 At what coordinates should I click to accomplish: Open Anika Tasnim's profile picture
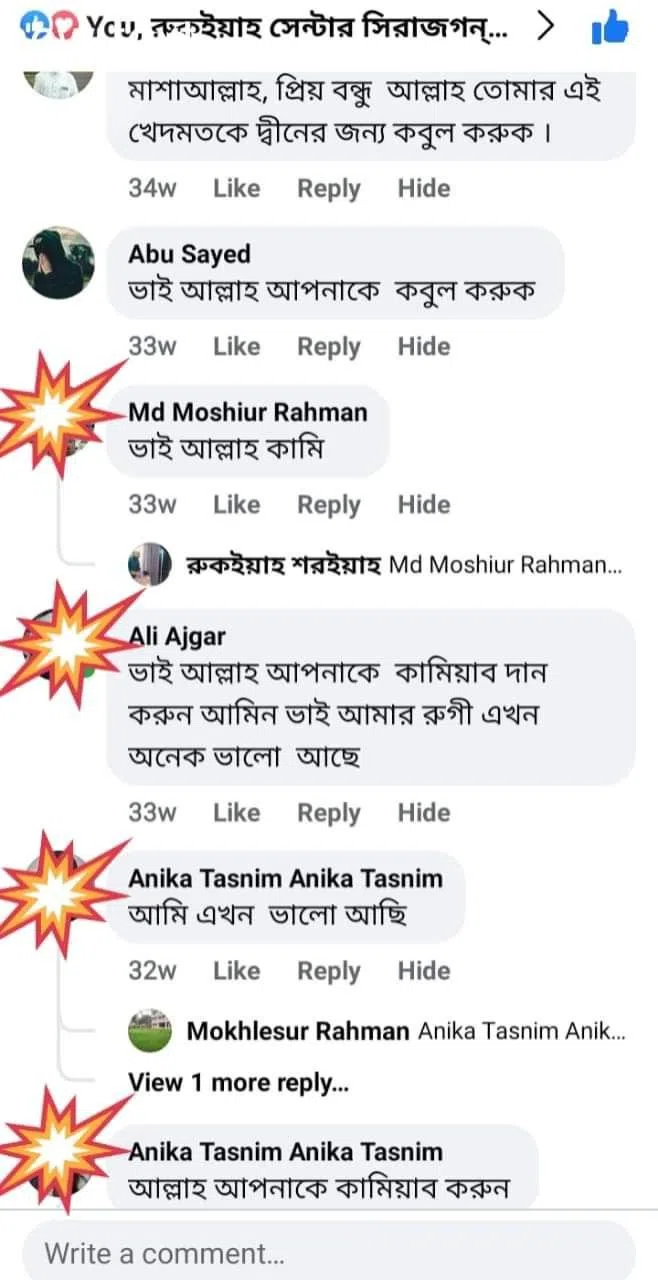(58, 888)
